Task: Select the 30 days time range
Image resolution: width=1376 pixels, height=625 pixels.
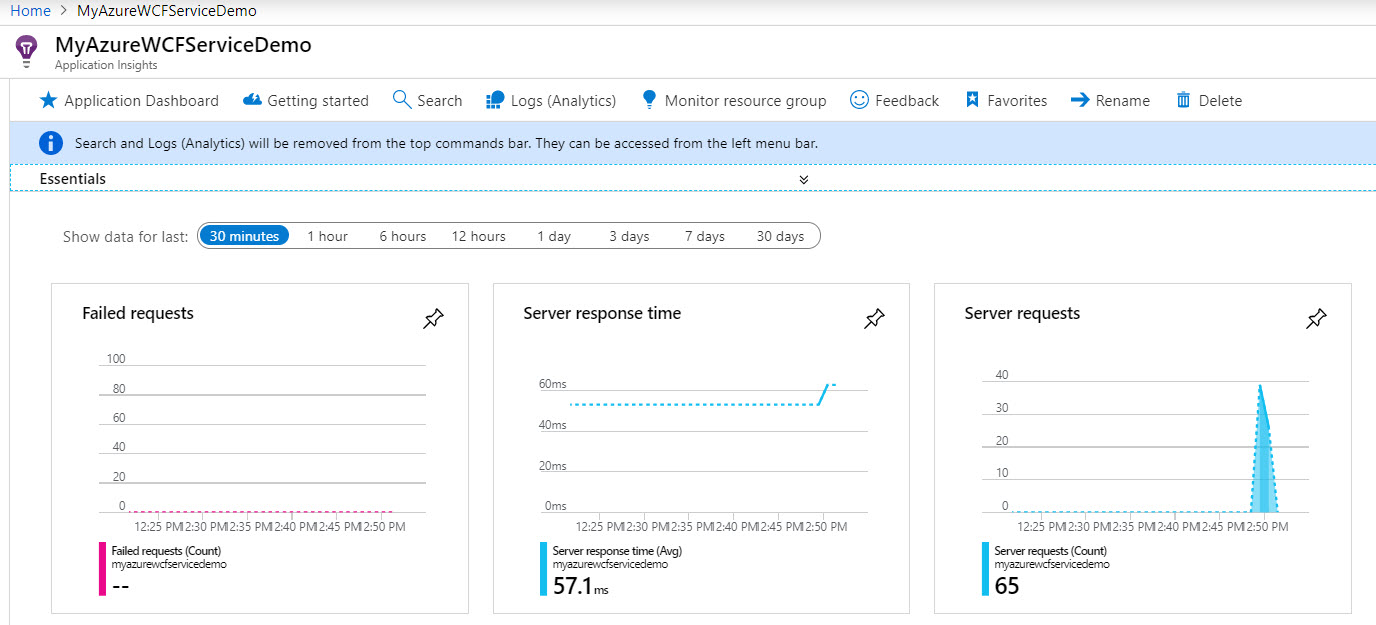Action: pyautogui.click(x=780, y=236)
